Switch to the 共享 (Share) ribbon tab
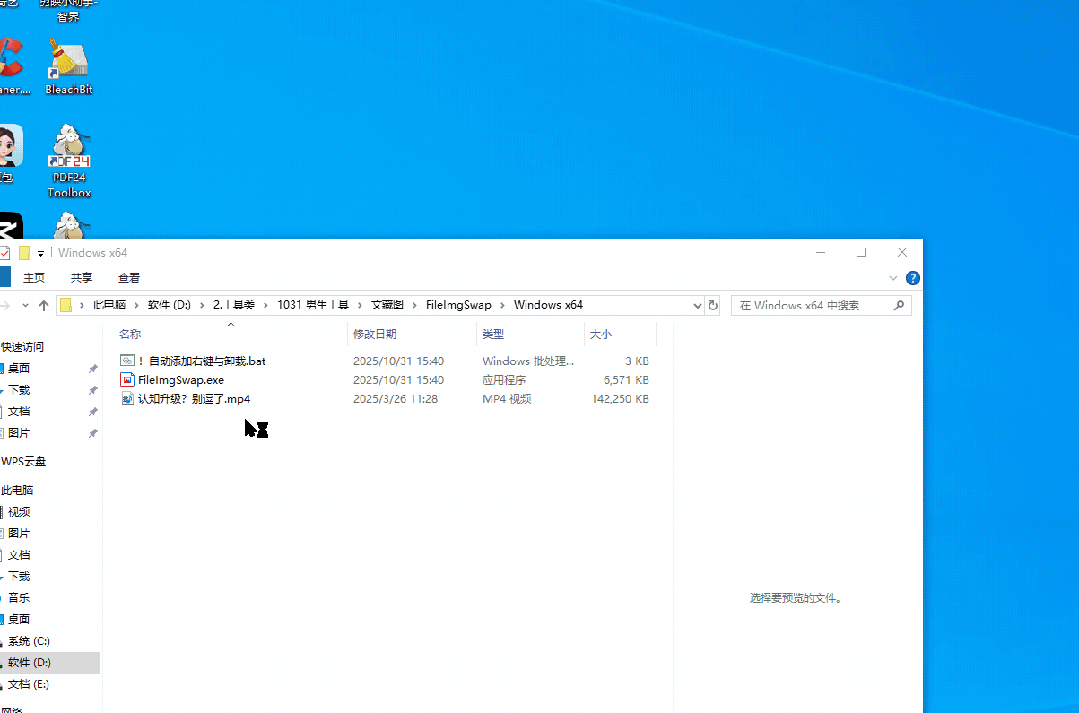This screenshot has width=1079, height=713. 81,278
